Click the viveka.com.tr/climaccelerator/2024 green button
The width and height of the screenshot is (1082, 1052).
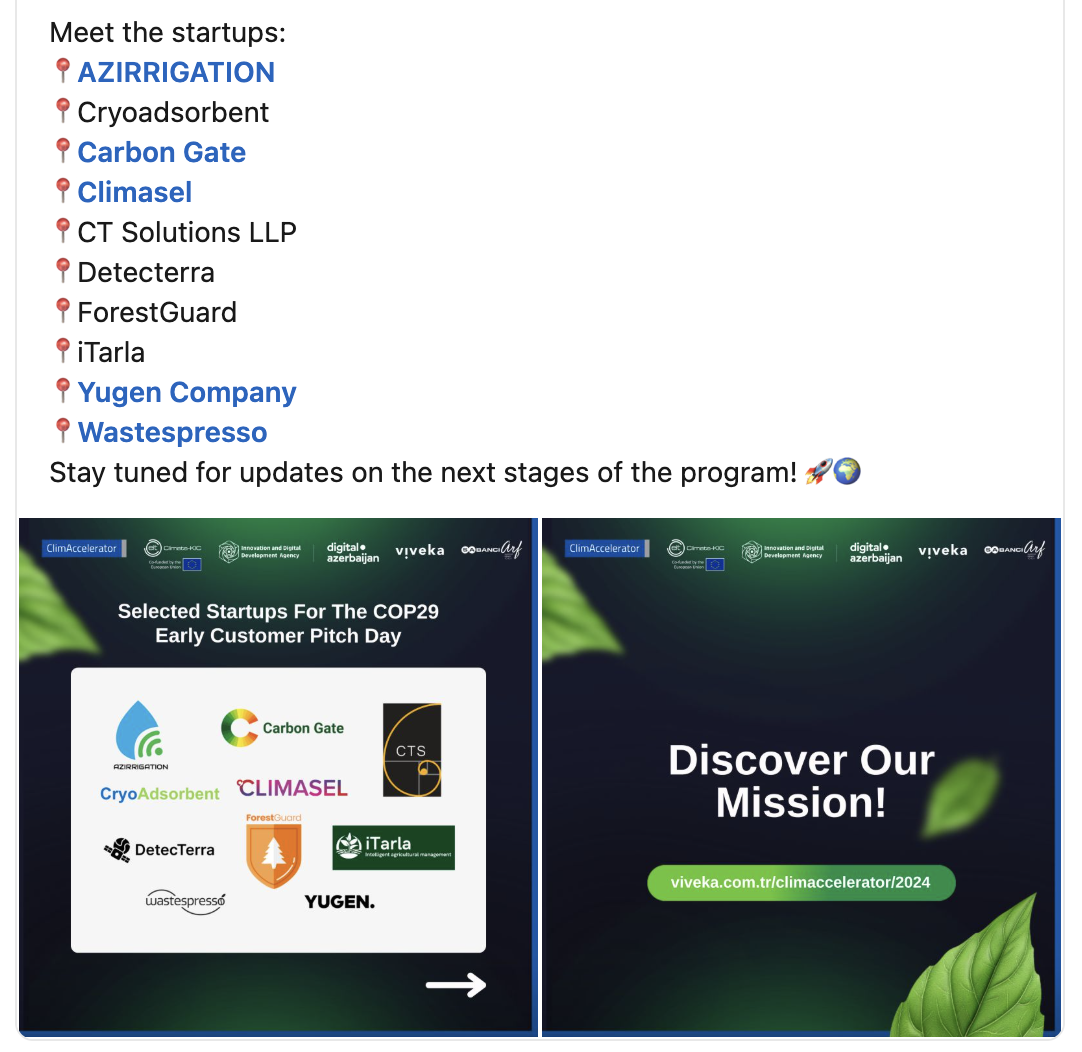tap(801, 882)
